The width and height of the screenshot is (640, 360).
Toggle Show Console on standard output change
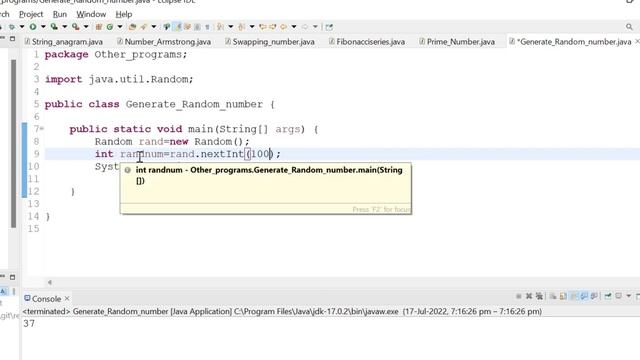pyautogui.click(x=584, y=296)
